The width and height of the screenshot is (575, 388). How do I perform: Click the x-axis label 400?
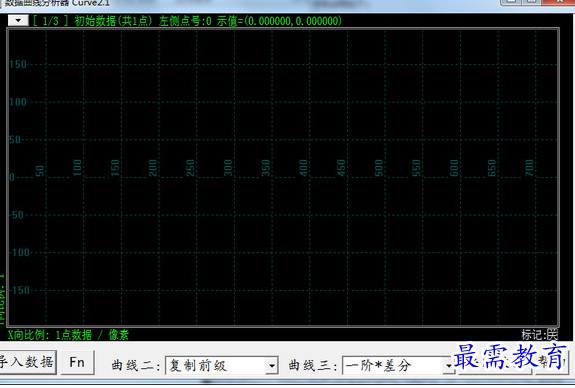pos(303,168)
